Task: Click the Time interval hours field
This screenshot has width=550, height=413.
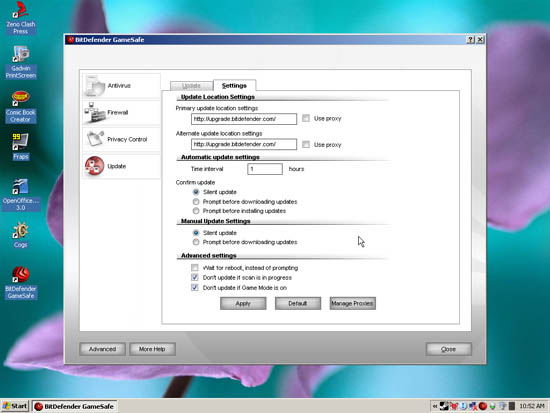Action: 265,169
